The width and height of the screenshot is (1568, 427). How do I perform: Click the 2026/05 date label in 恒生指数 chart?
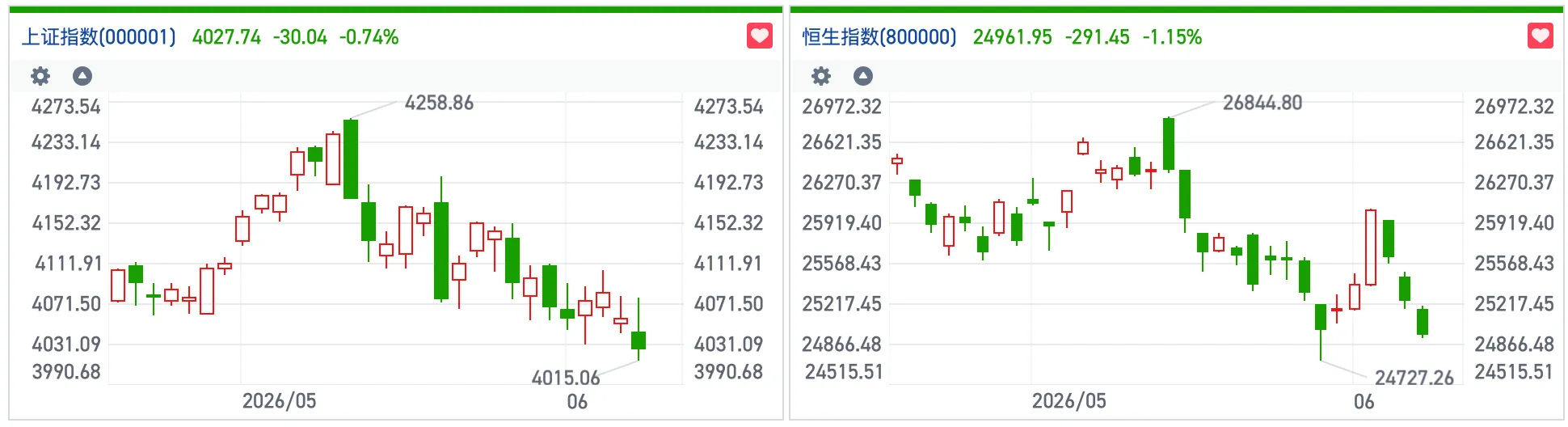tap(1069, 401)
